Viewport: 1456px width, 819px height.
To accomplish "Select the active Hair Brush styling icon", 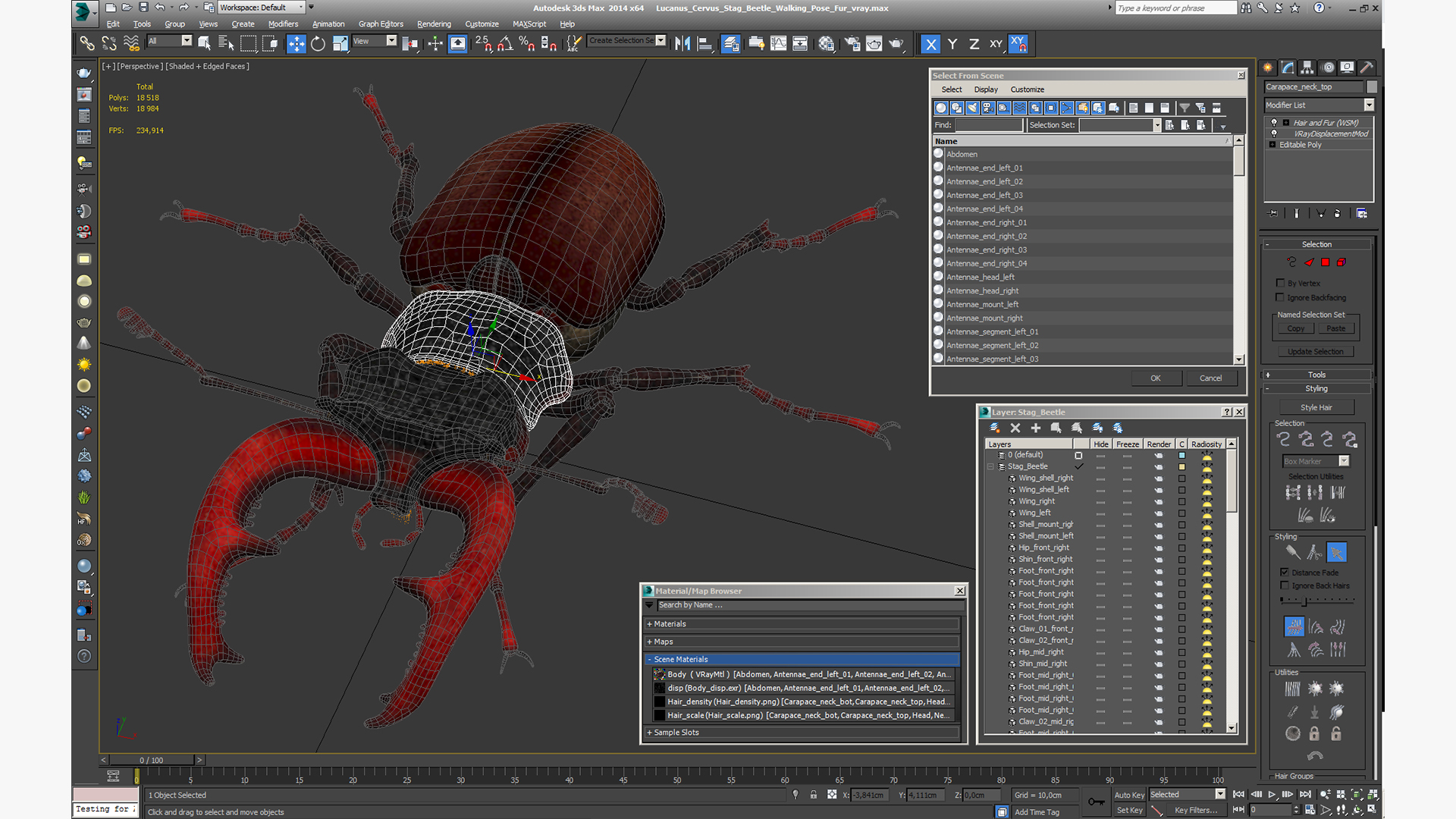I will 1336,553.
